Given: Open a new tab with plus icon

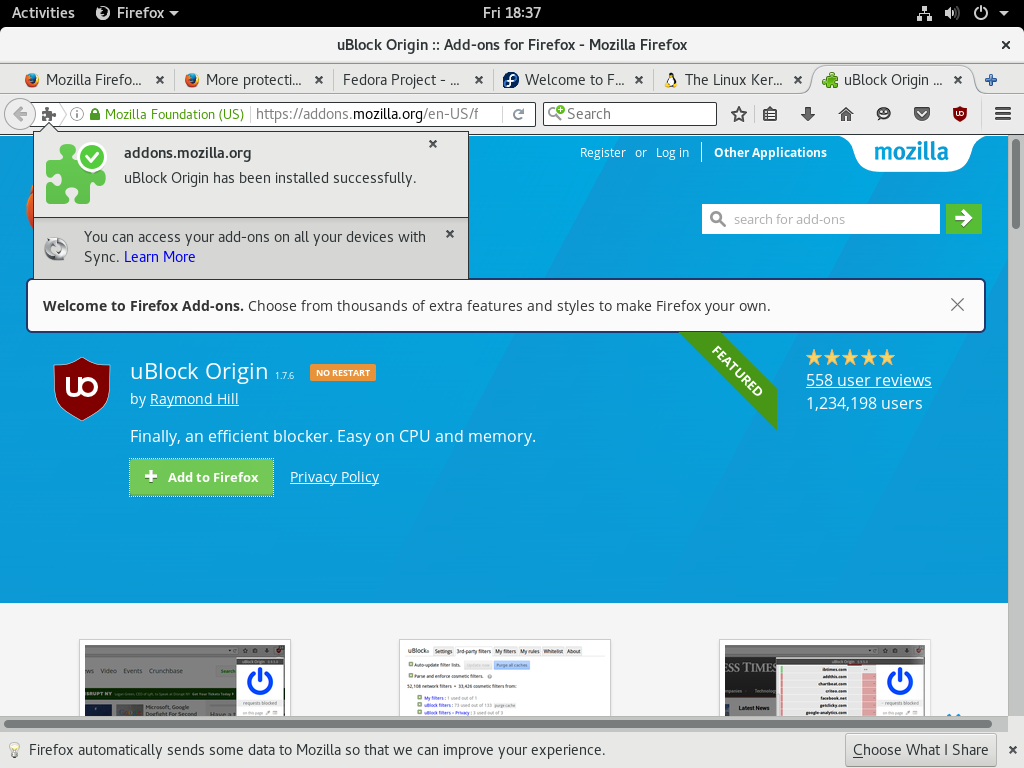Looking at the screenshot, I should [x=991, y=80].
